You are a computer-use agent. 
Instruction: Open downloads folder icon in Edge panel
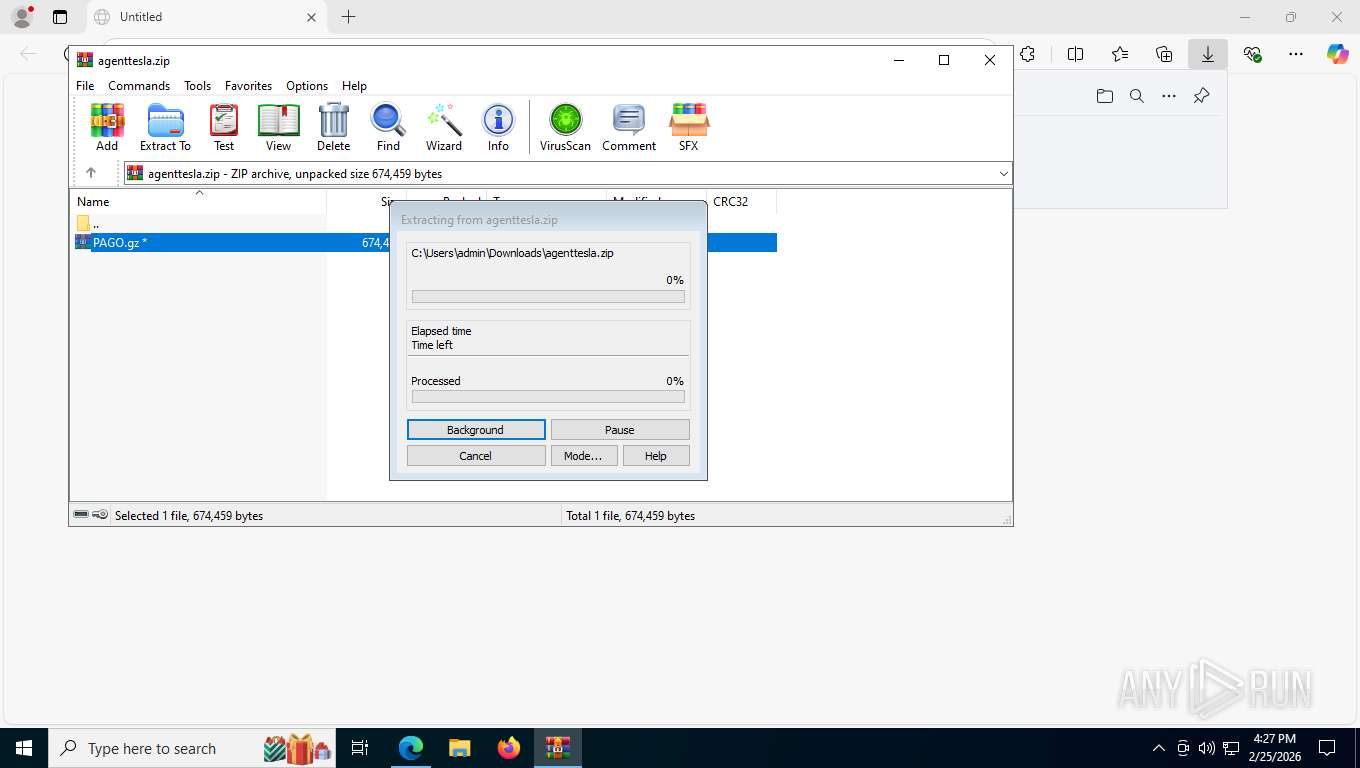(x=1105, y=96)
